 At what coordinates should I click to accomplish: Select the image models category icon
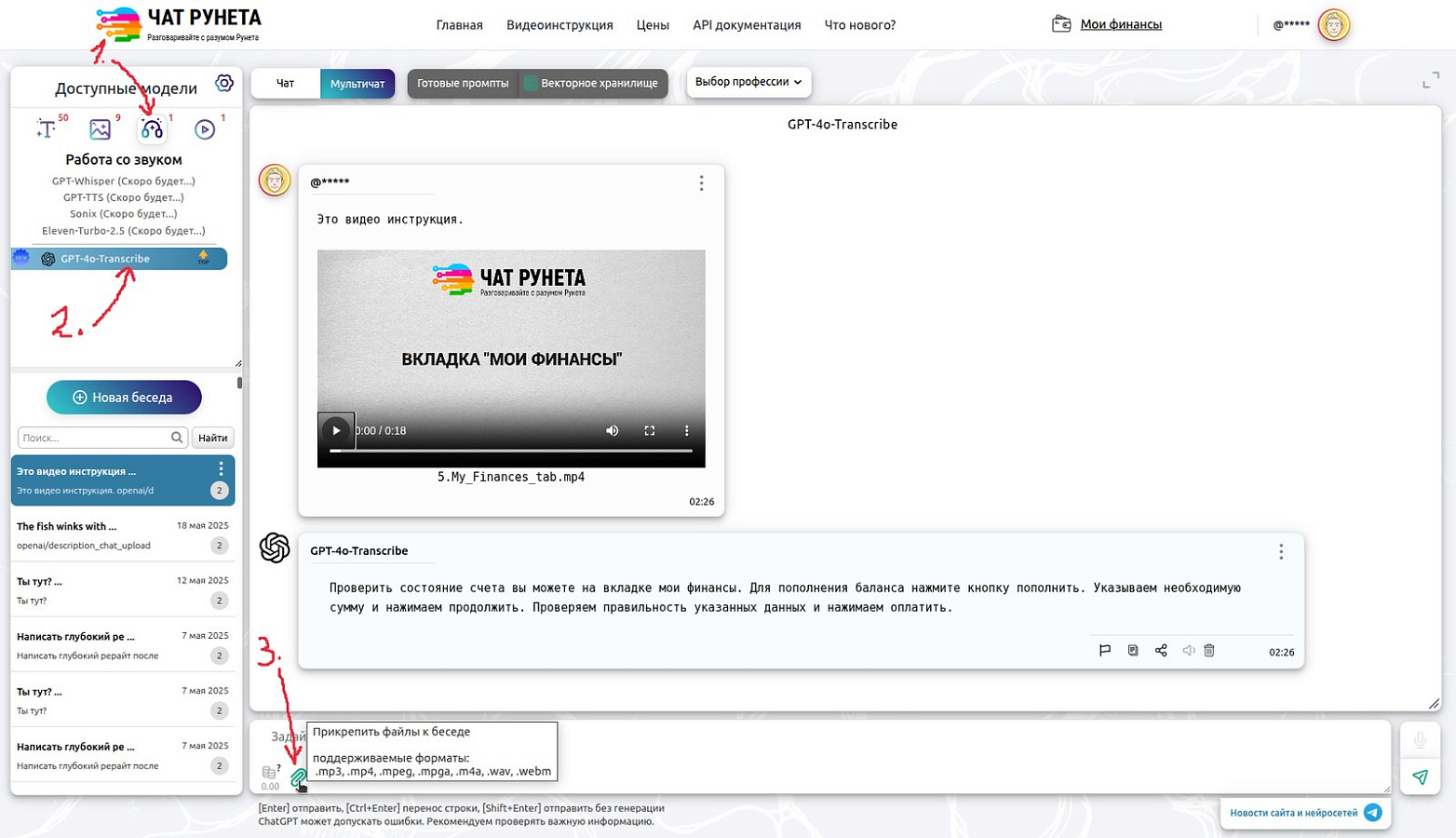pos(100,128)
